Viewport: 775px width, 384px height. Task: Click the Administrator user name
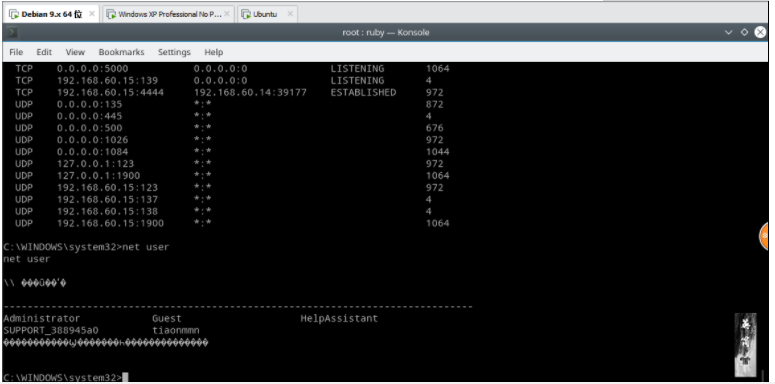(x=42, y=318)
